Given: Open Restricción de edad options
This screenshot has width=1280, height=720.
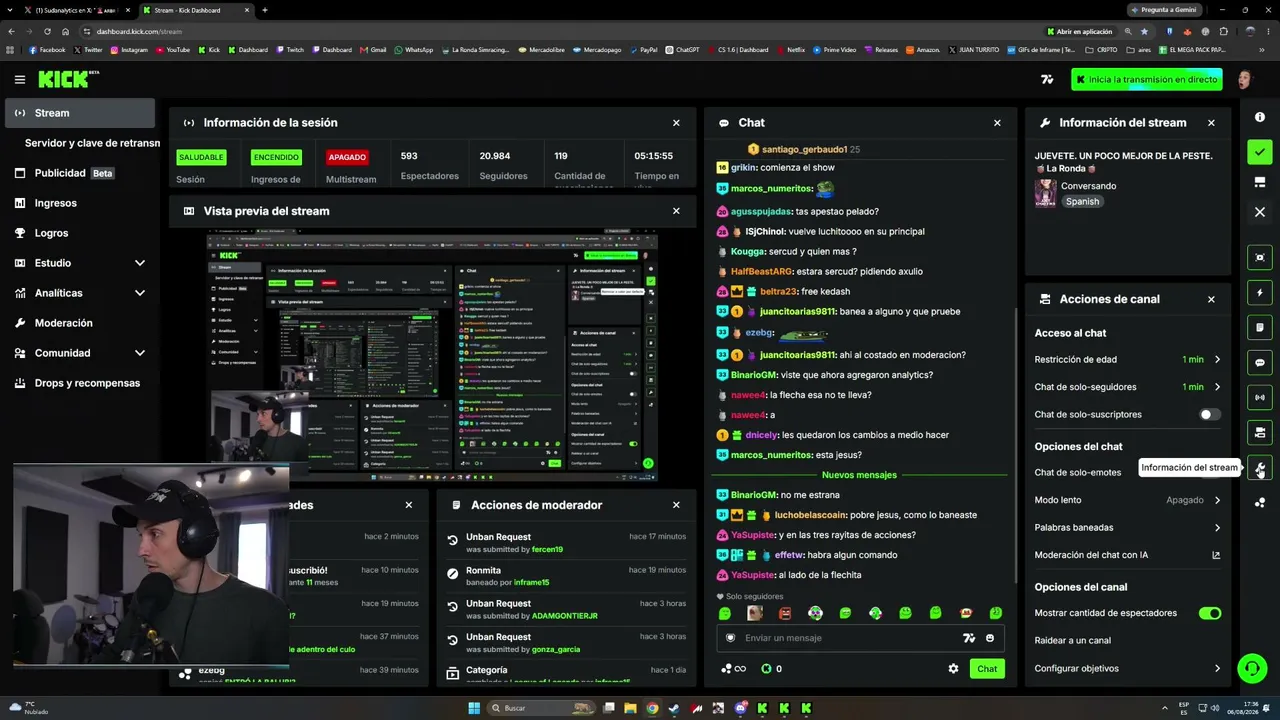Looking at the screenshot, I should click(x=1128, y=359).
